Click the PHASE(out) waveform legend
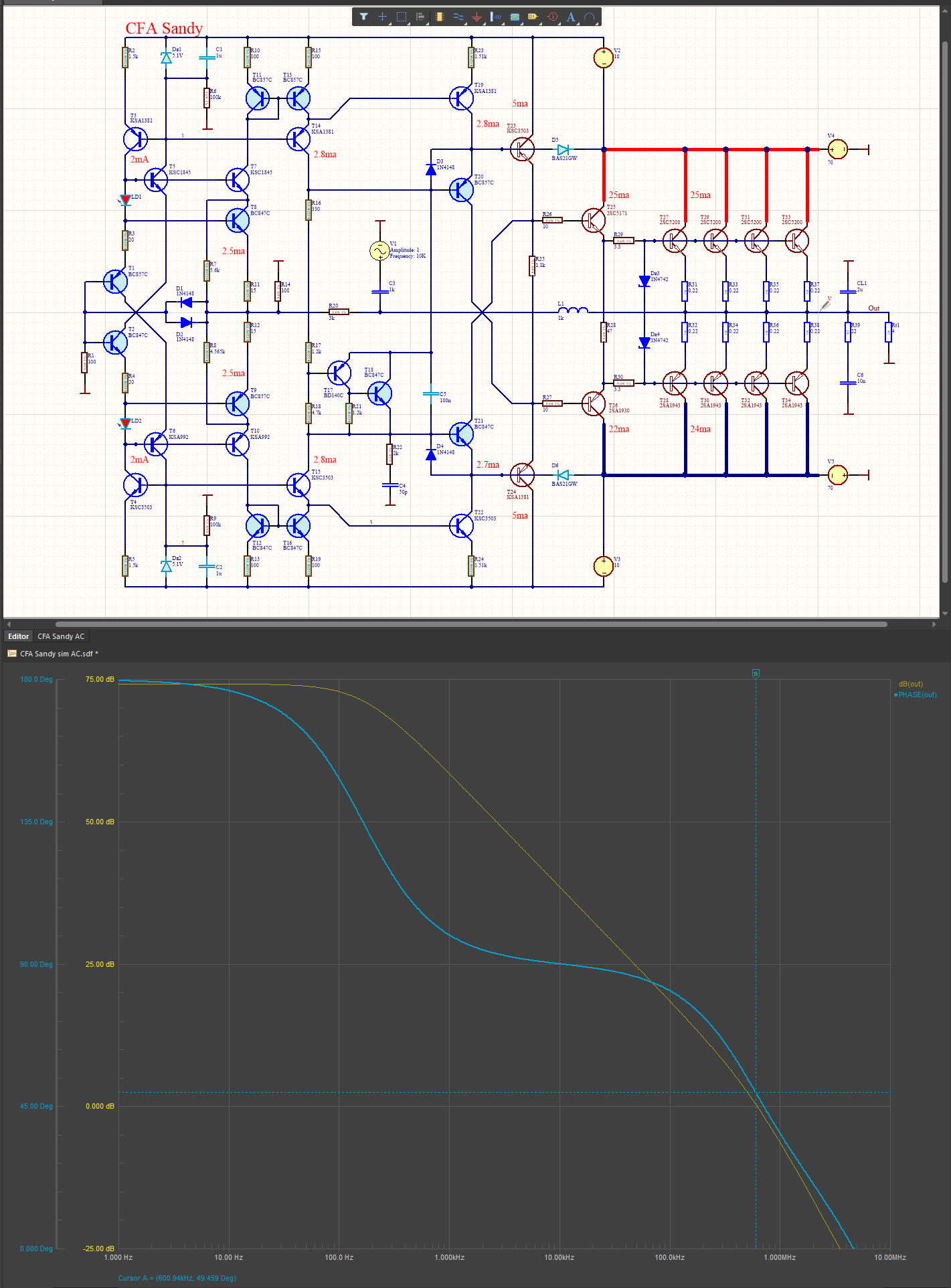The height and width of the screenshot is (1288, 951). (x=916, y=695)
